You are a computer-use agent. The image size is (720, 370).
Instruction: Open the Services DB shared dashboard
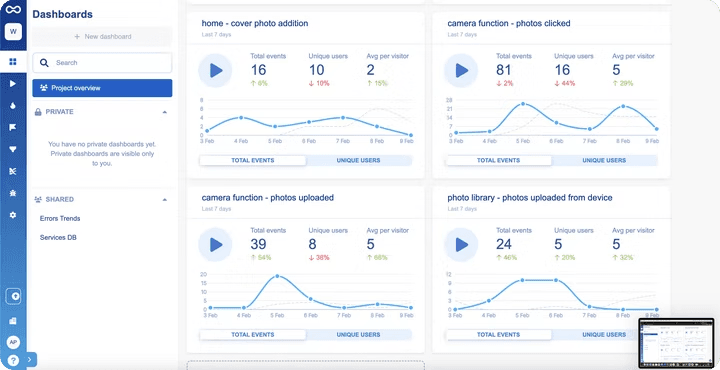pos(58,238)
